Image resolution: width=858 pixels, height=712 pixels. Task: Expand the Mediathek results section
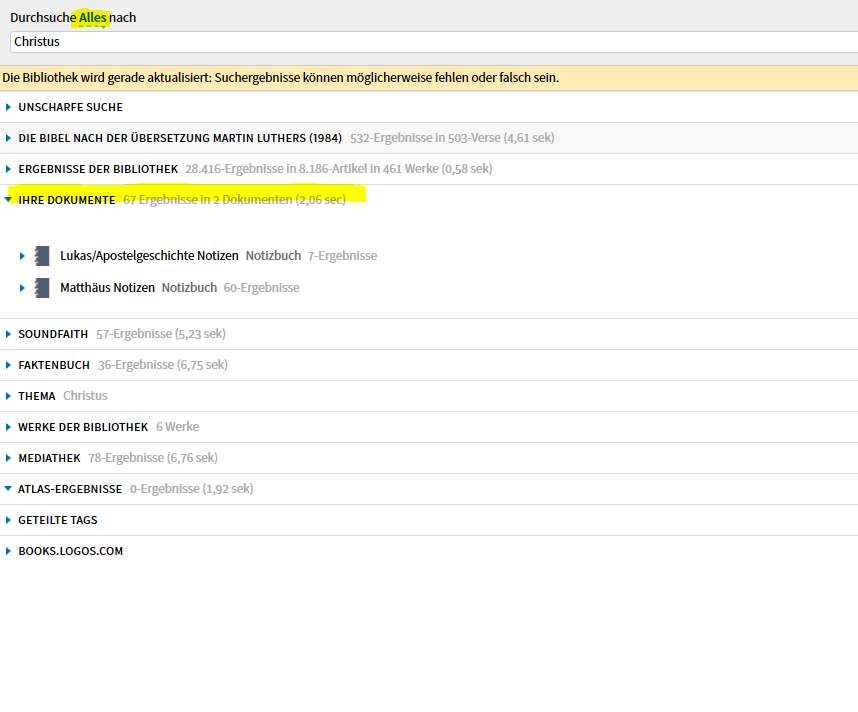click(8, 458)
